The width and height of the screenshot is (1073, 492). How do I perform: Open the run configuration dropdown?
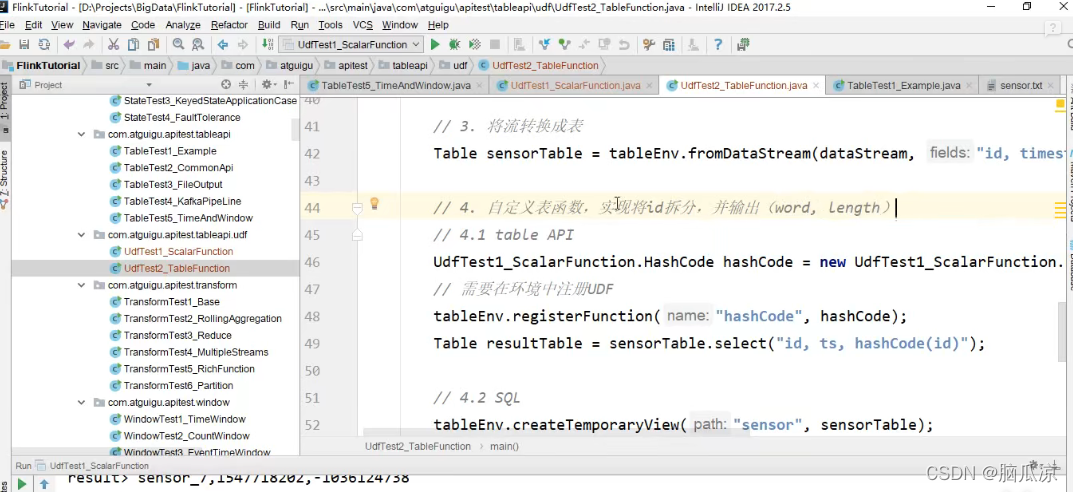[352, 44]
